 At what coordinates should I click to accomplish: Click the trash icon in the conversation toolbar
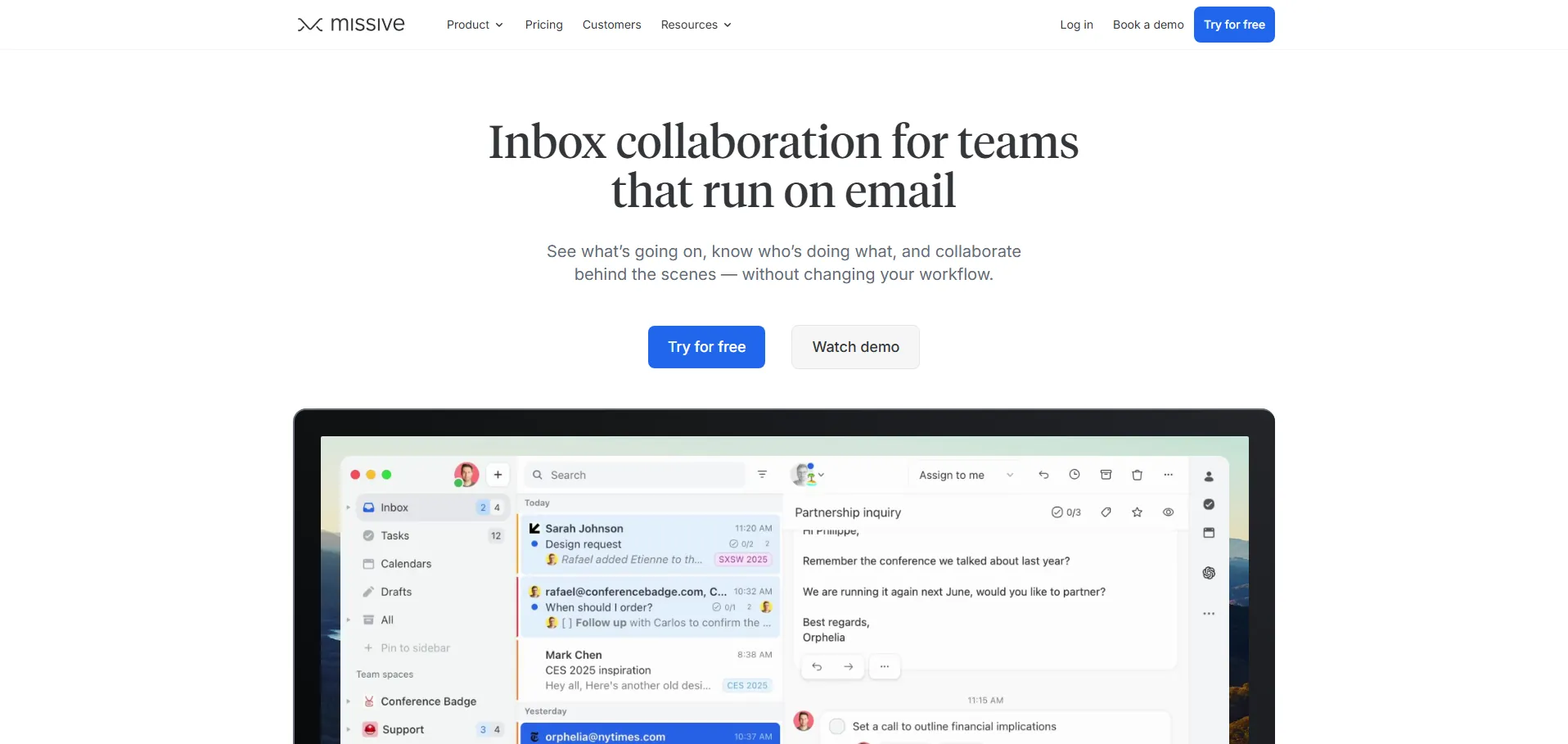click(1137, 475)
